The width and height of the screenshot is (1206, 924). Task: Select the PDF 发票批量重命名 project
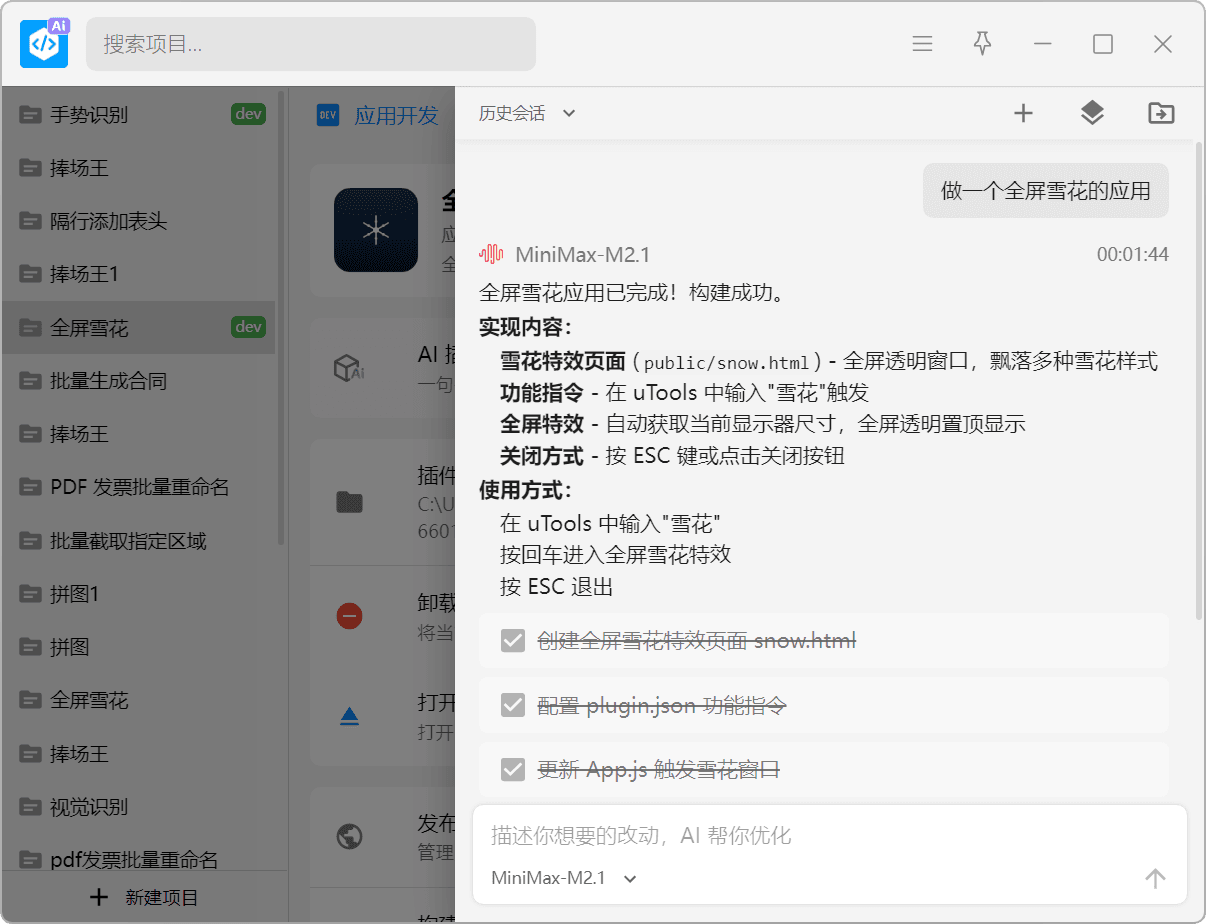tap(139, 487)
